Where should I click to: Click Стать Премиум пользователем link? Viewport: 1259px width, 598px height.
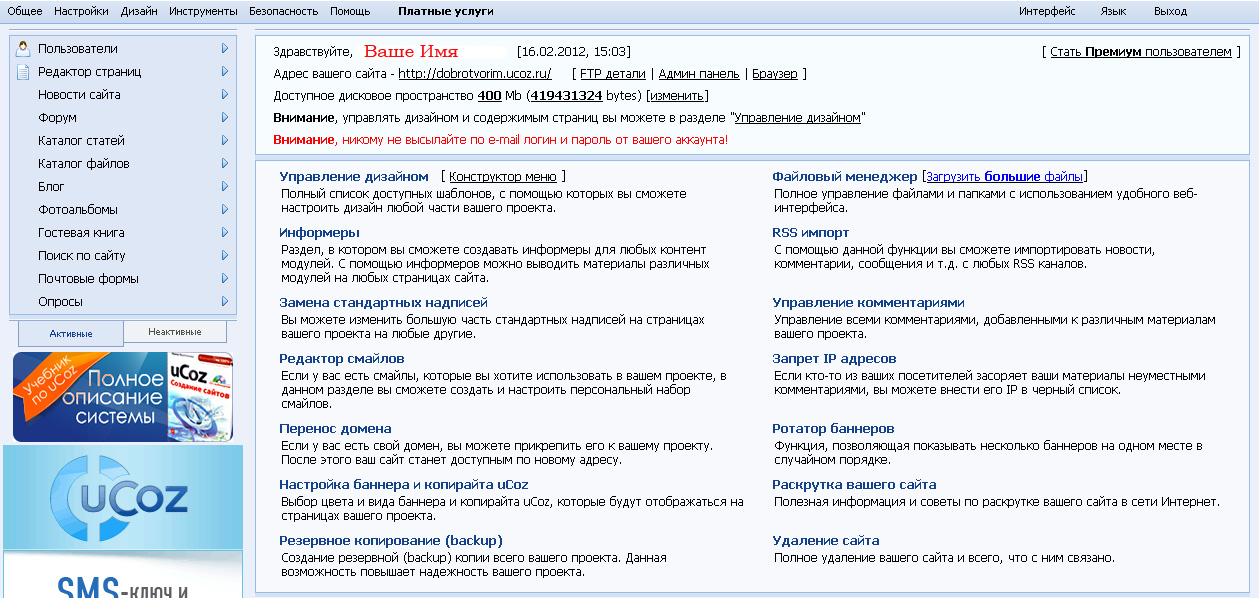(x=1141, y=52)
